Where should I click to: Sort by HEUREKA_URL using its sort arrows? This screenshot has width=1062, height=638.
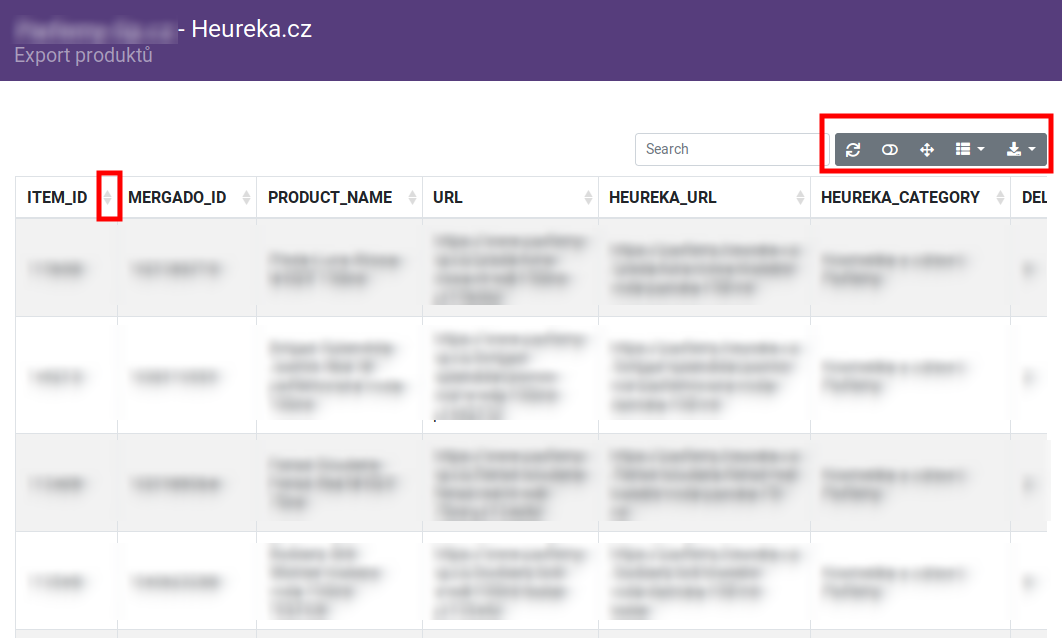801,197
